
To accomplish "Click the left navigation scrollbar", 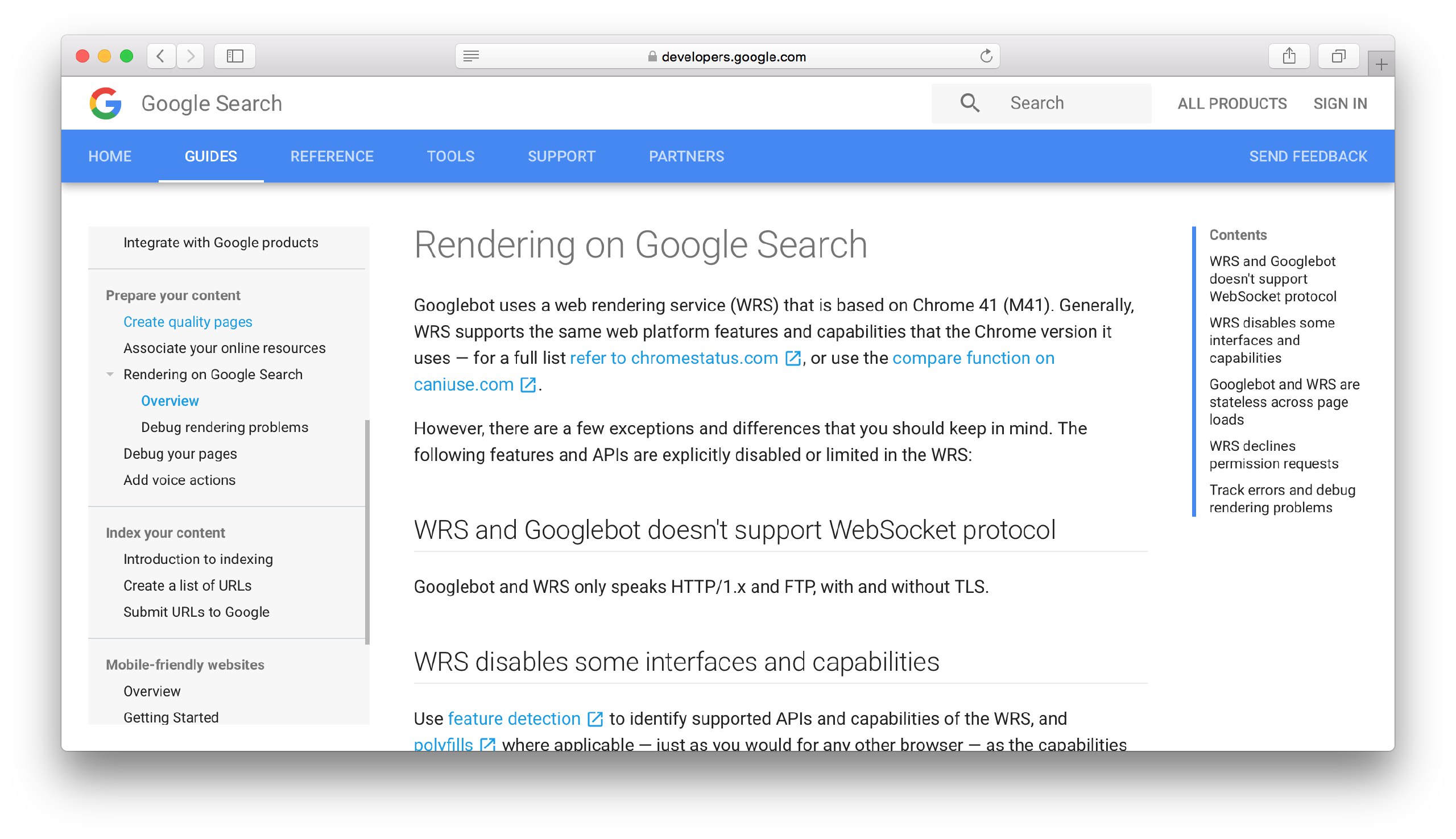I will (367, 531).
